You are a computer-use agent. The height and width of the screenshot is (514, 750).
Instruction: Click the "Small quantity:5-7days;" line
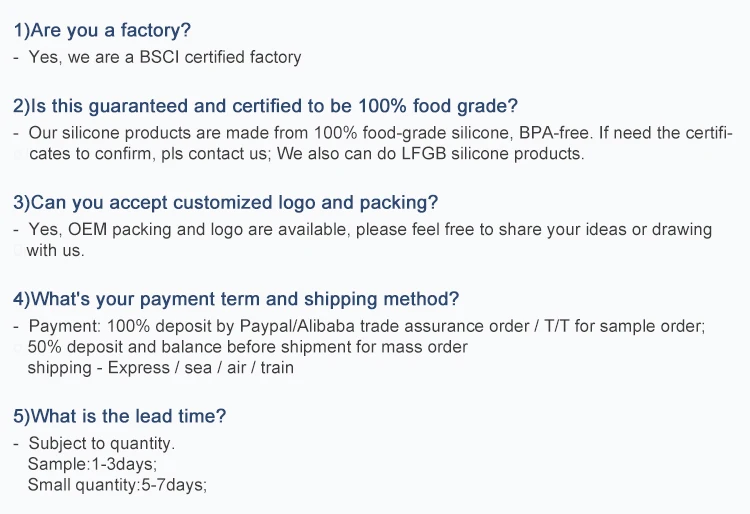coord(116,485)
